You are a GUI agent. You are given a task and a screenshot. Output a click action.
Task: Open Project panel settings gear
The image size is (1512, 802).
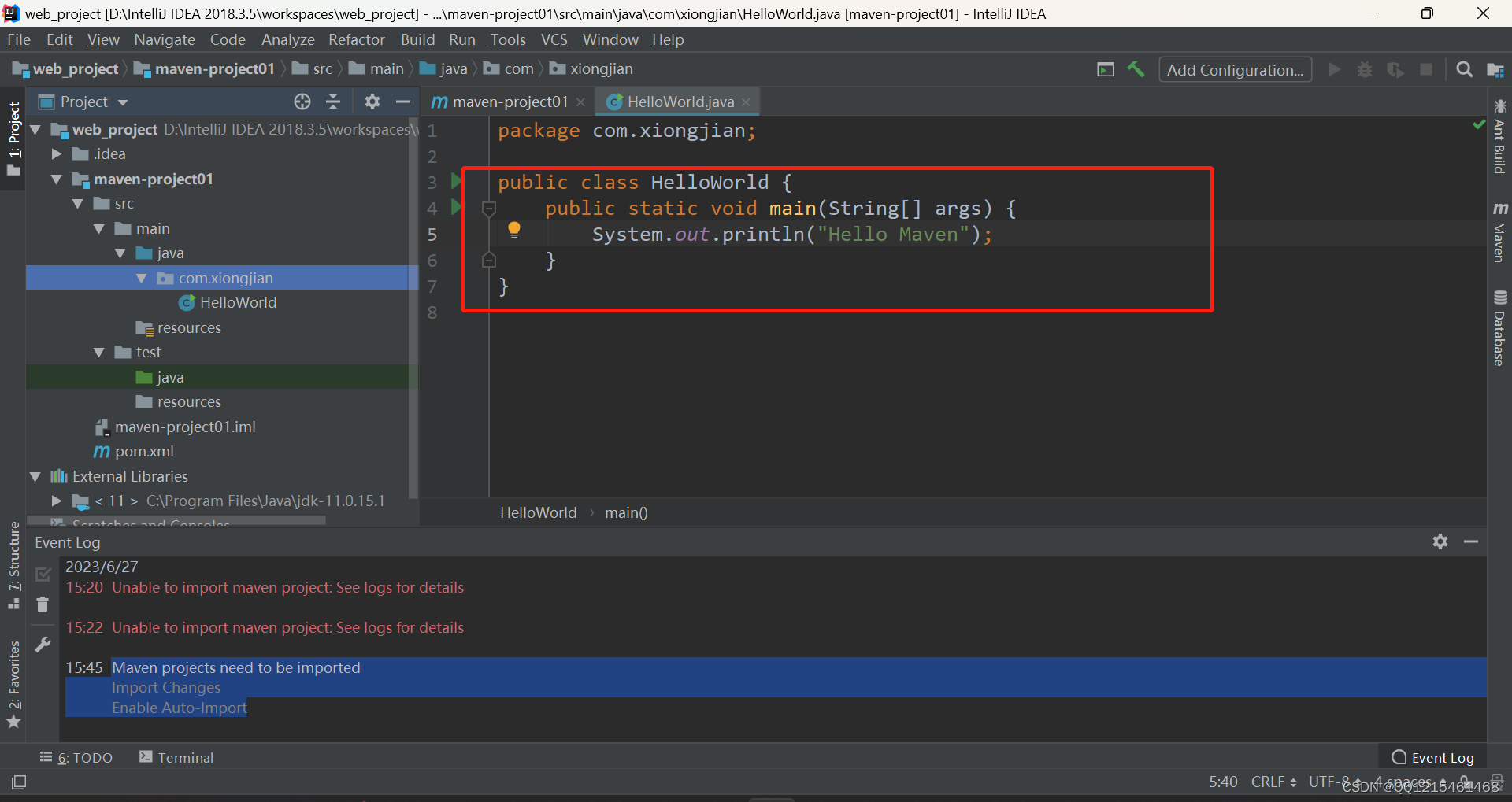[372, 102]
